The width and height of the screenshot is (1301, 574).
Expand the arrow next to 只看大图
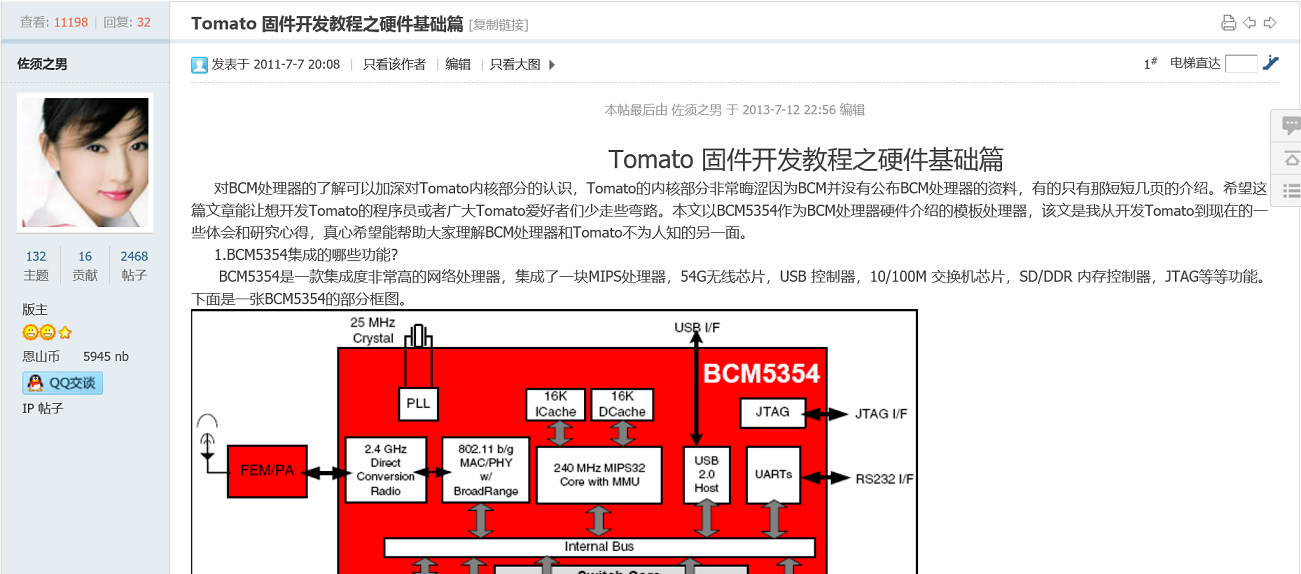pos(552,65)
